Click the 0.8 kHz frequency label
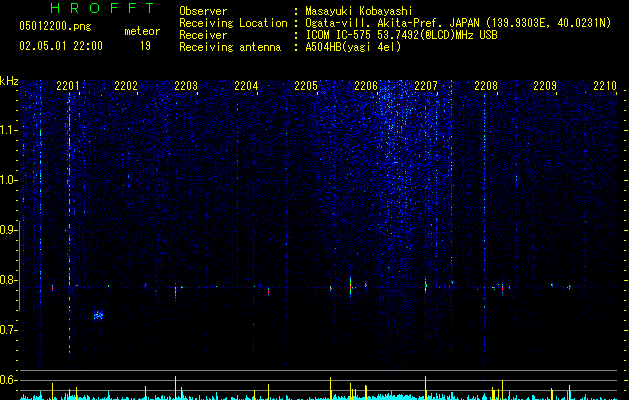This screenshot has height=400, width=629. coord(9,280)
